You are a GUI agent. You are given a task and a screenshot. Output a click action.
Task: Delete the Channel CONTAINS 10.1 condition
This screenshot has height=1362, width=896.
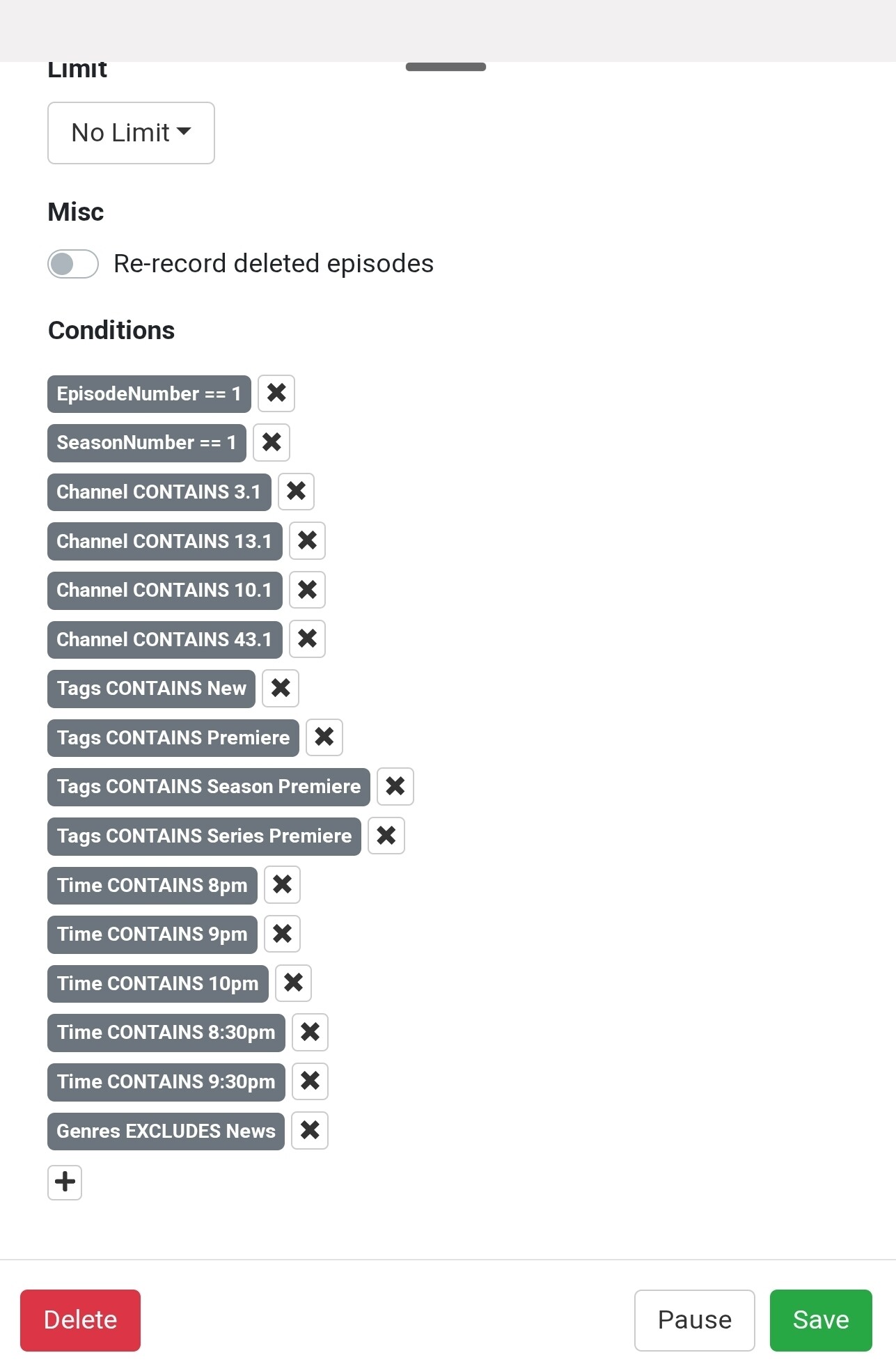click(307, 590)
